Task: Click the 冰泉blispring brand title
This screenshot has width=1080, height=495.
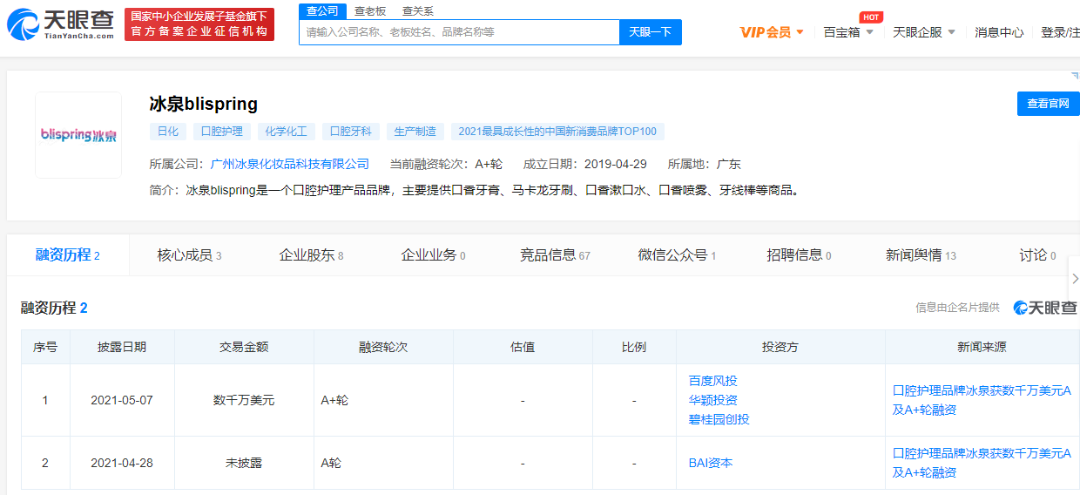Action: click(x=203, y=104)
